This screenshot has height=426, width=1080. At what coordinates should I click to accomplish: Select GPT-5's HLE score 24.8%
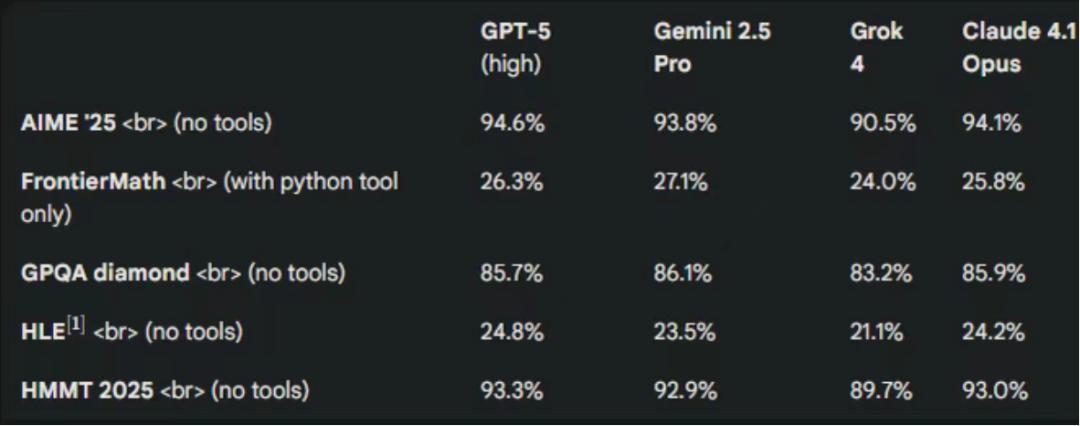tap(511, 331)
